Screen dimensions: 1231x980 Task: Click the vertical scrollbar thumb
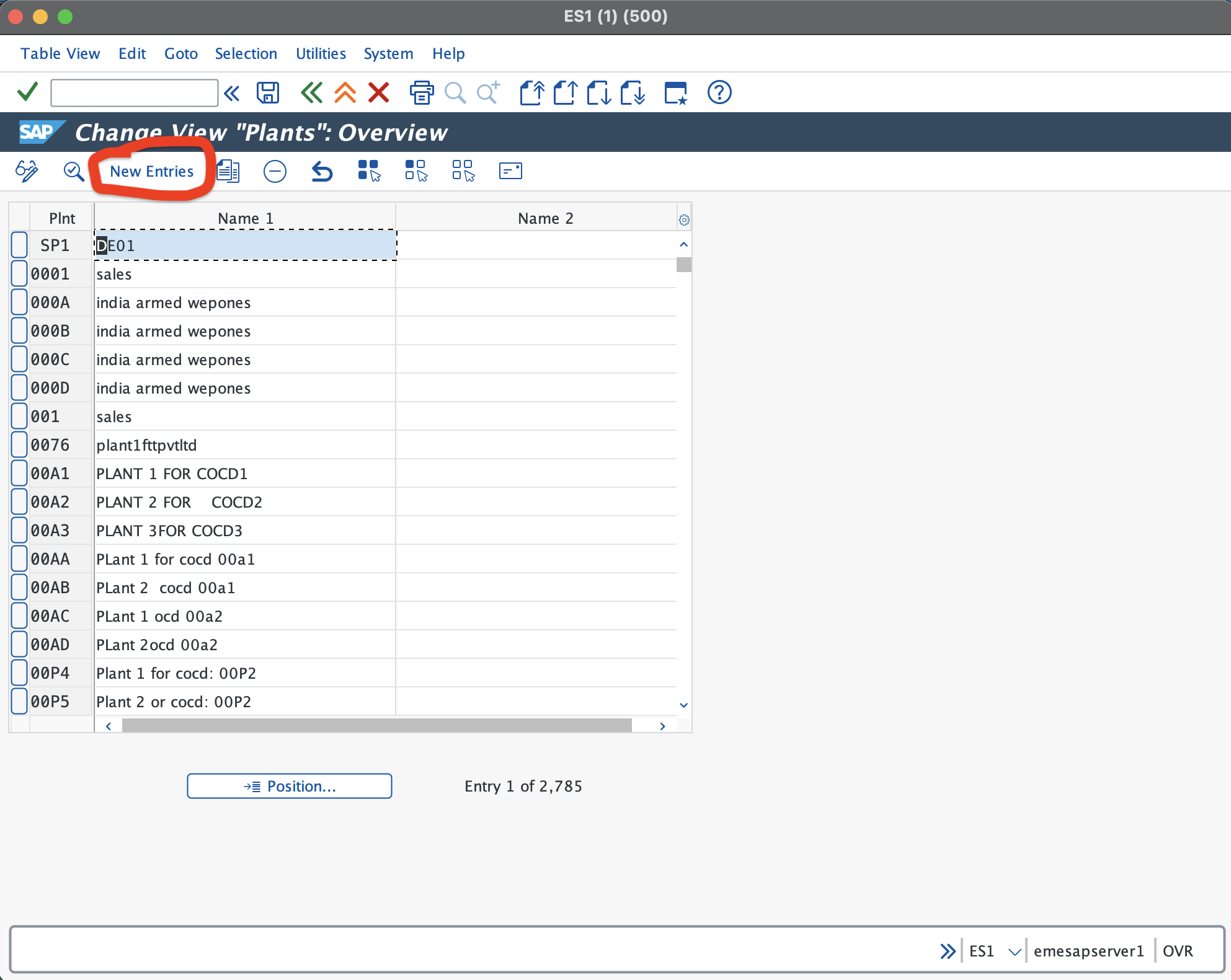tap(684, 265)
